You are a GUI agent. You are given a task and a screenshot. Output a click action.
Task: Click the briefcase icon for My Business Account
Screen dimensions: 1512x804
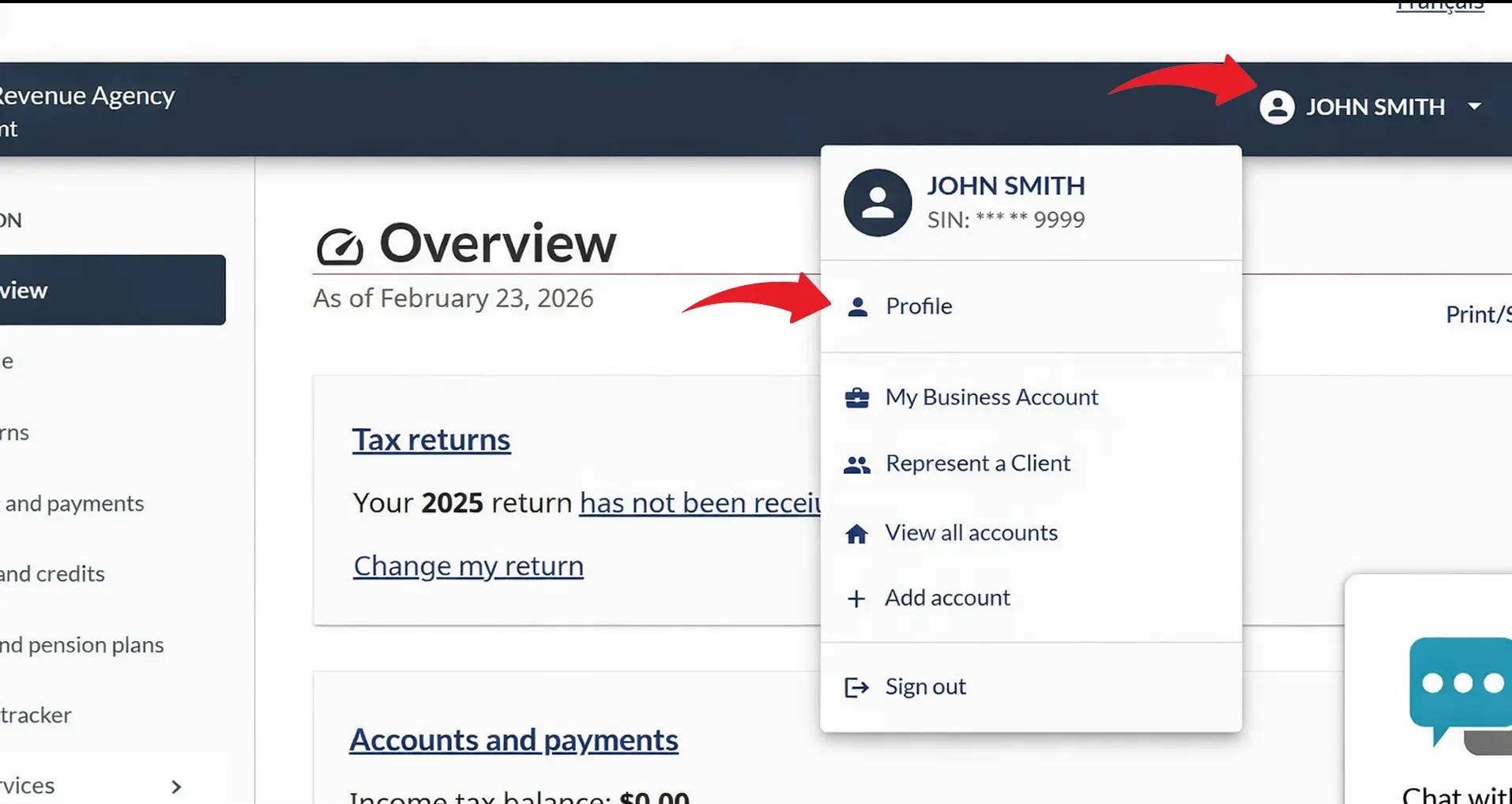click(857, 397)
